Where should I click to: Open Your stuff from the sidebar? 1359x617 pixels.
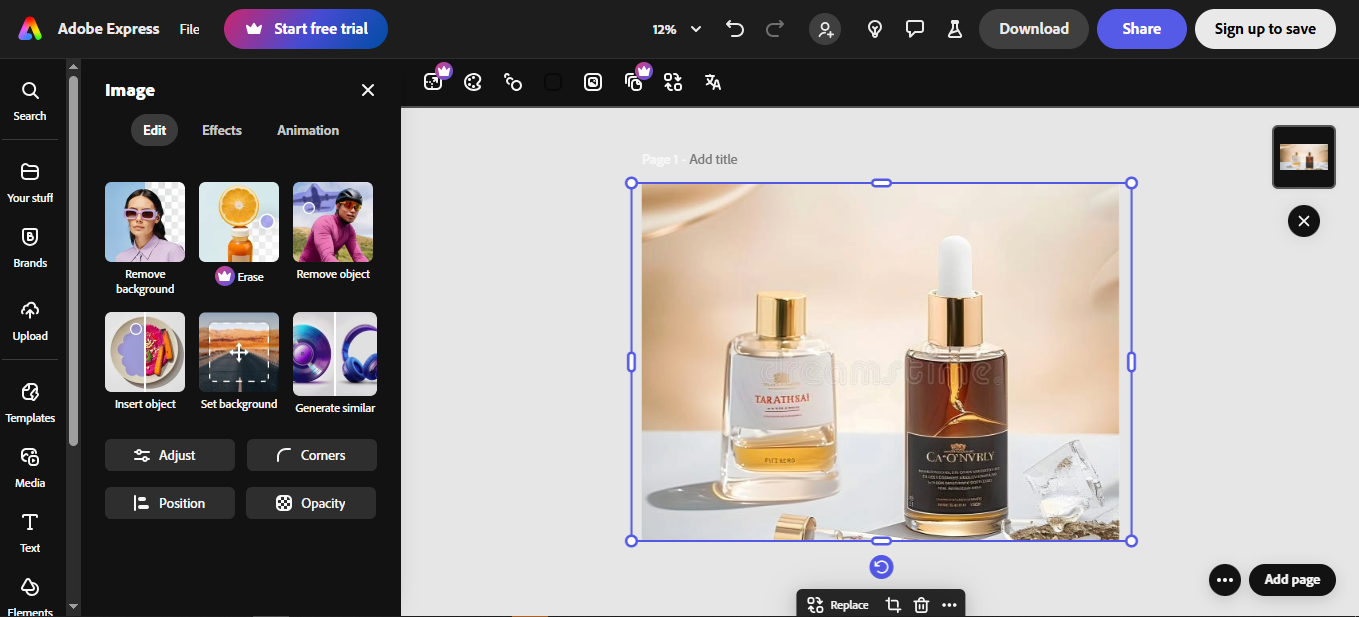(30, 181)
